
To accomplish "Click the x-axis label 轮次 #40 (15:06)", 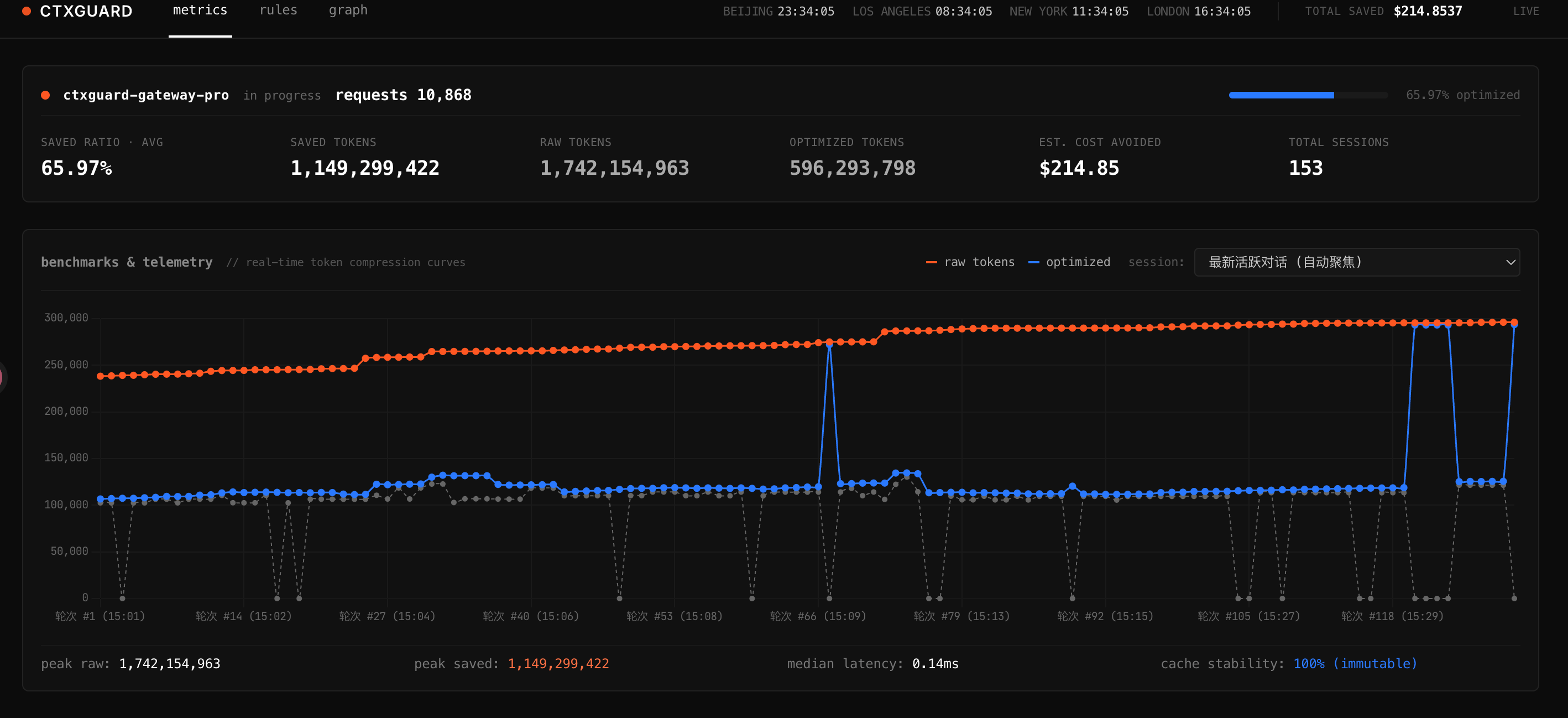I will (530, 616).
